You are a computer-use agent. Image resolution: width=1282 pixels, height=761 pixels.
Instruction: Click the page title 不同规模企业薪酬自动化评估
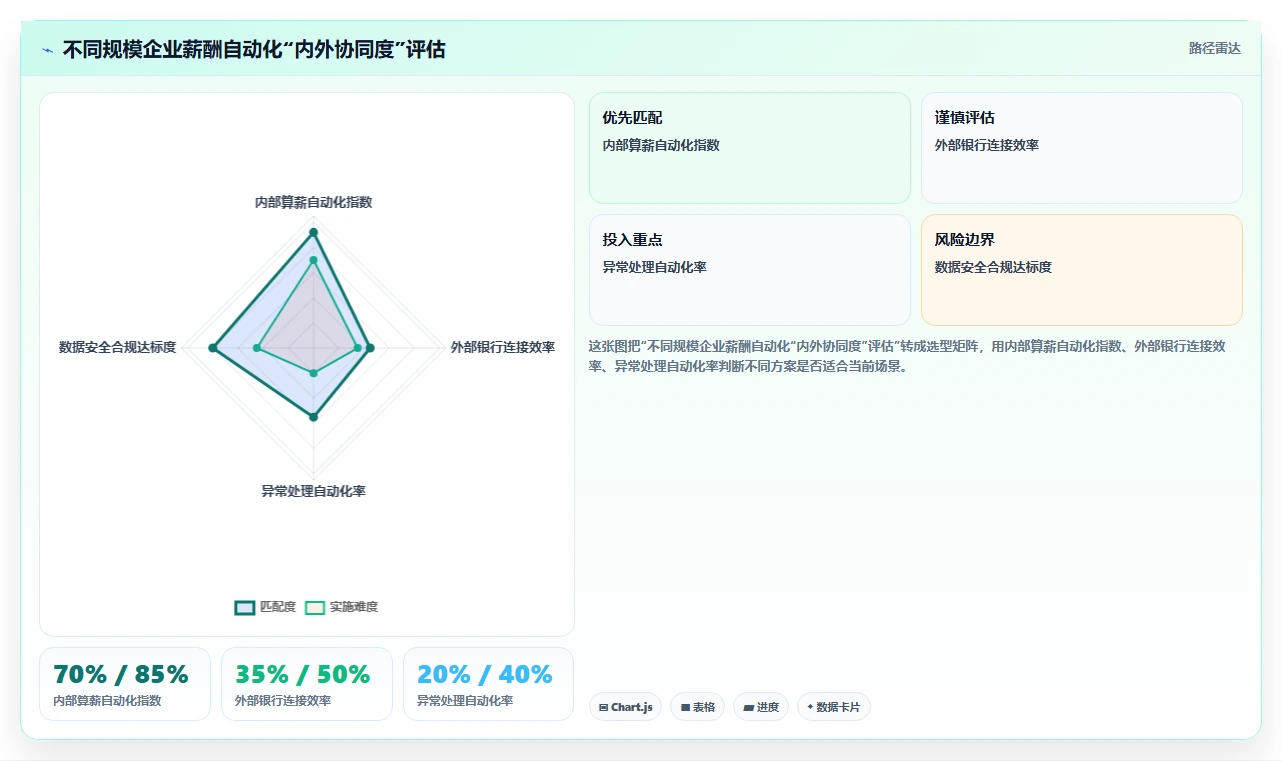click(x=254, y=49)
